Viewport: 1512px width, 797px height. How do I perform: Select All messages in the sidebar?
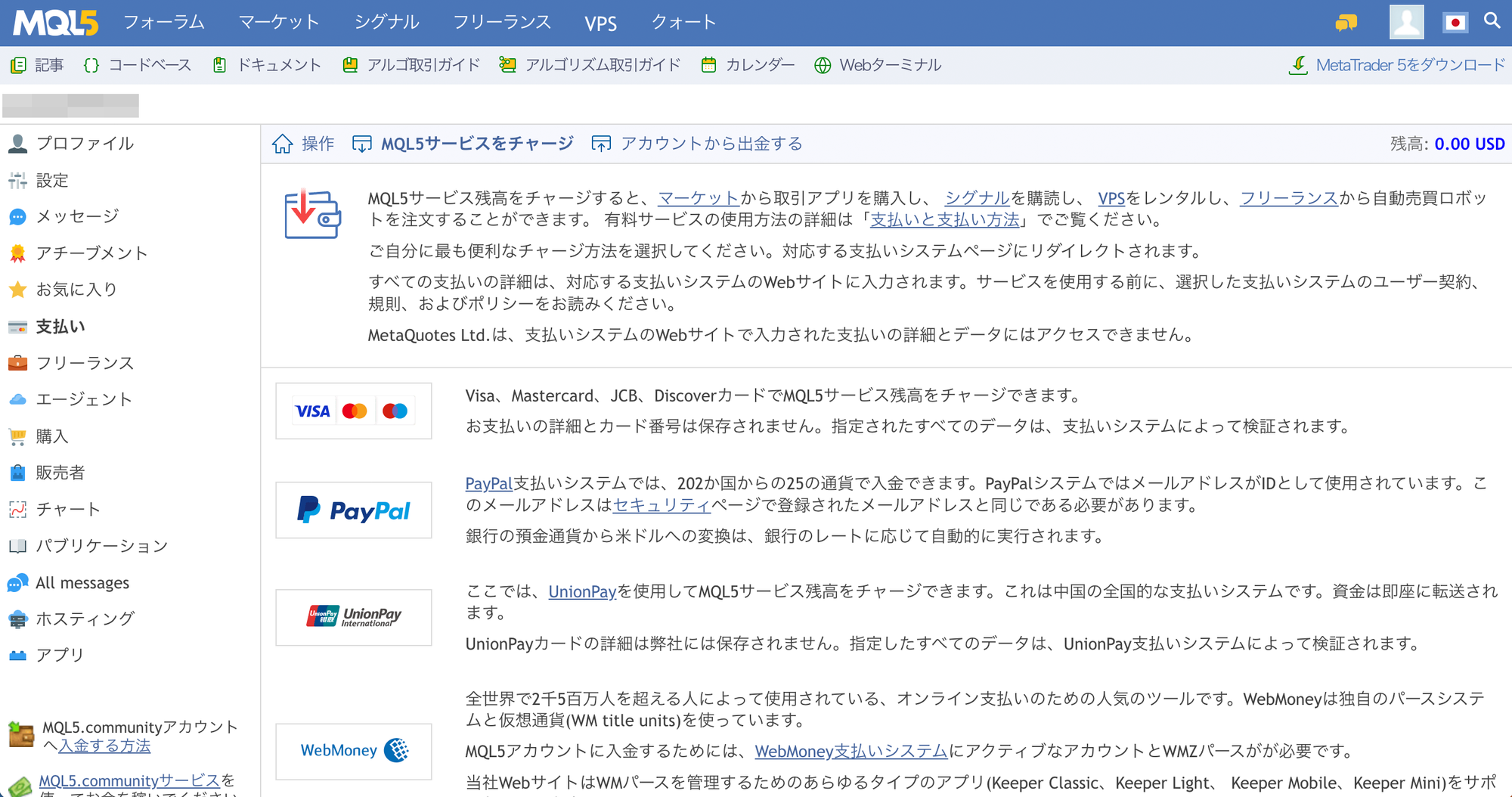click(82, 583)
